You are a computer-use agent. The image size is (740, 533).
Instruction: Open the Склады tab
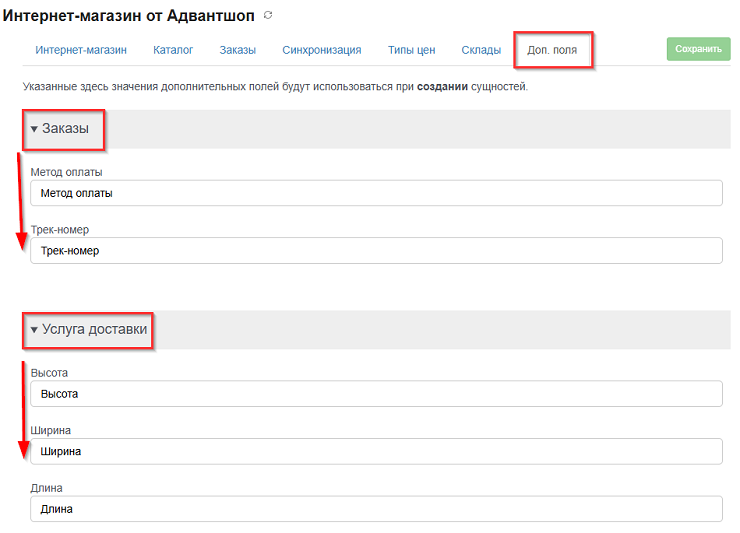pos(481,50)
